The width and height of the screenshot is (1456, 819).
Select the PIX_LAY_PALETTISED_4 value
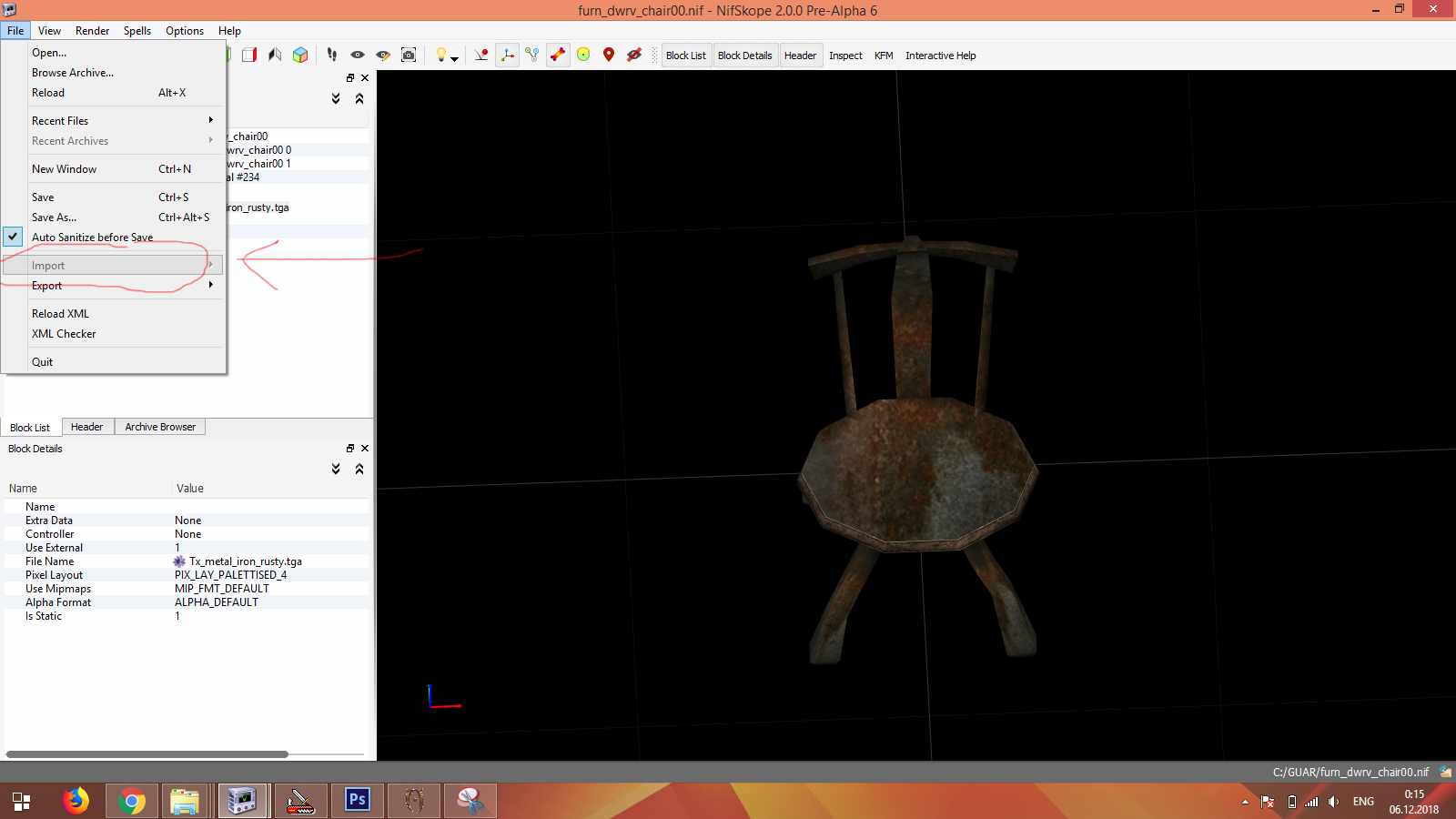coord(231,575)
